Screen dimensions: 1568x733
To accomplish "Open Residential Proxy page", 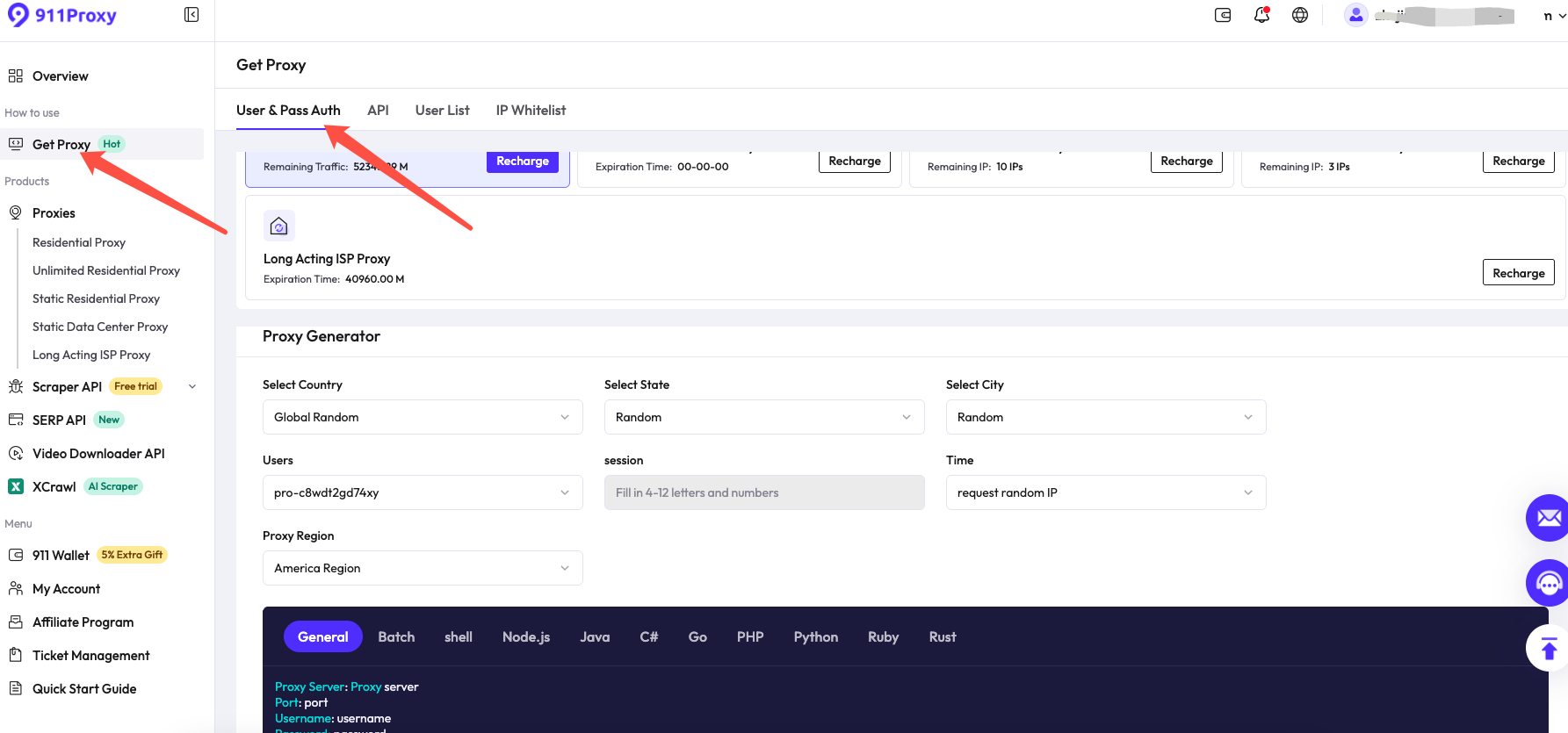I will (79, 242).
